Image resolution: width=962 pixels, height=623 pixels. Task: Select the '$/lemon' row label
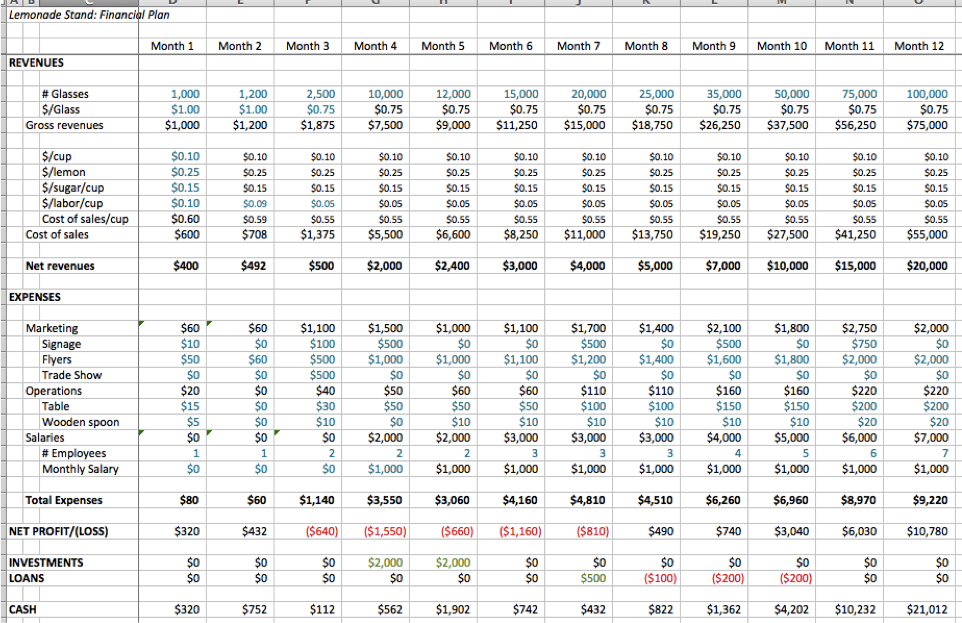pos(64,172)
